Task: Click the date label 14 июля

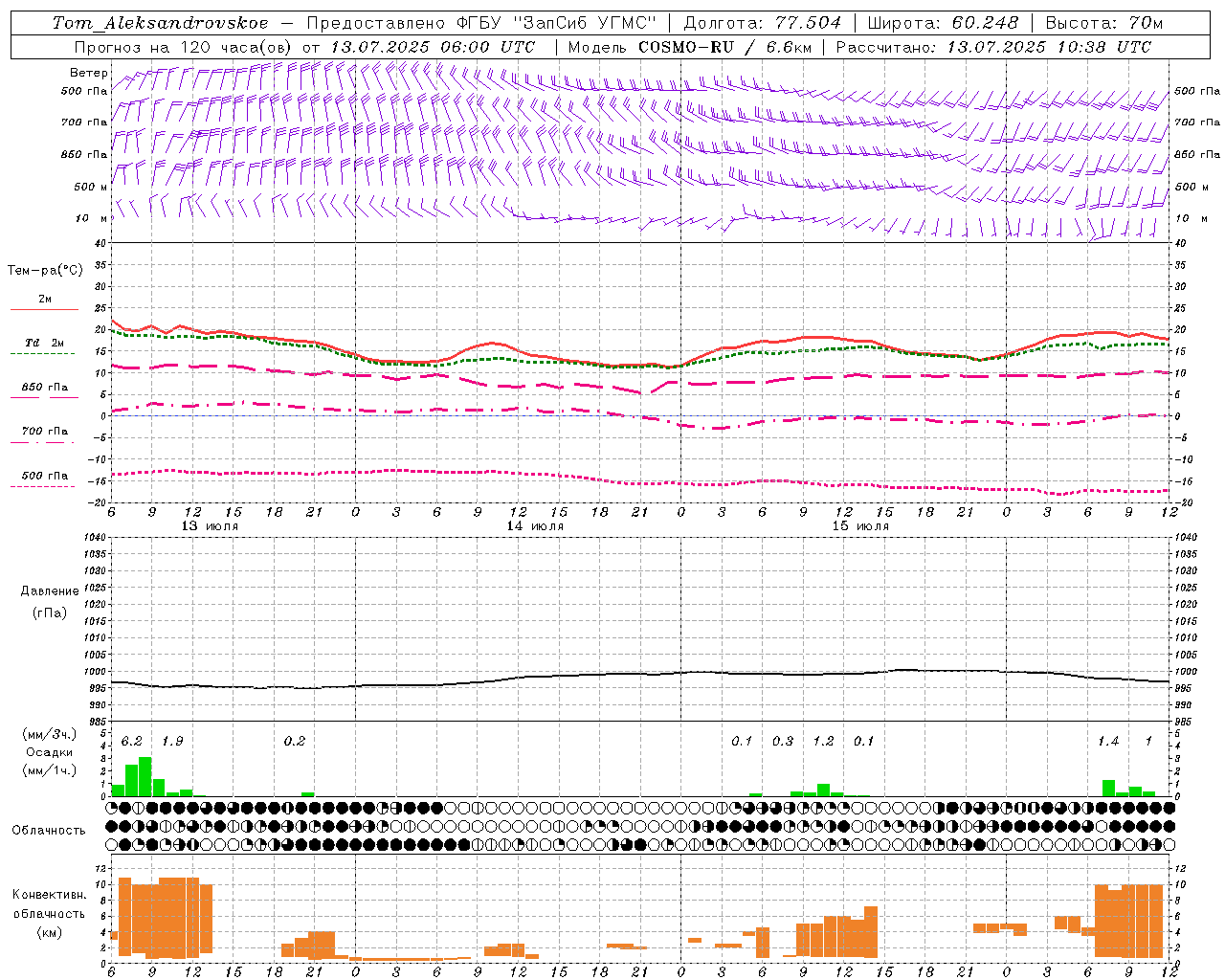Action: 535,526
